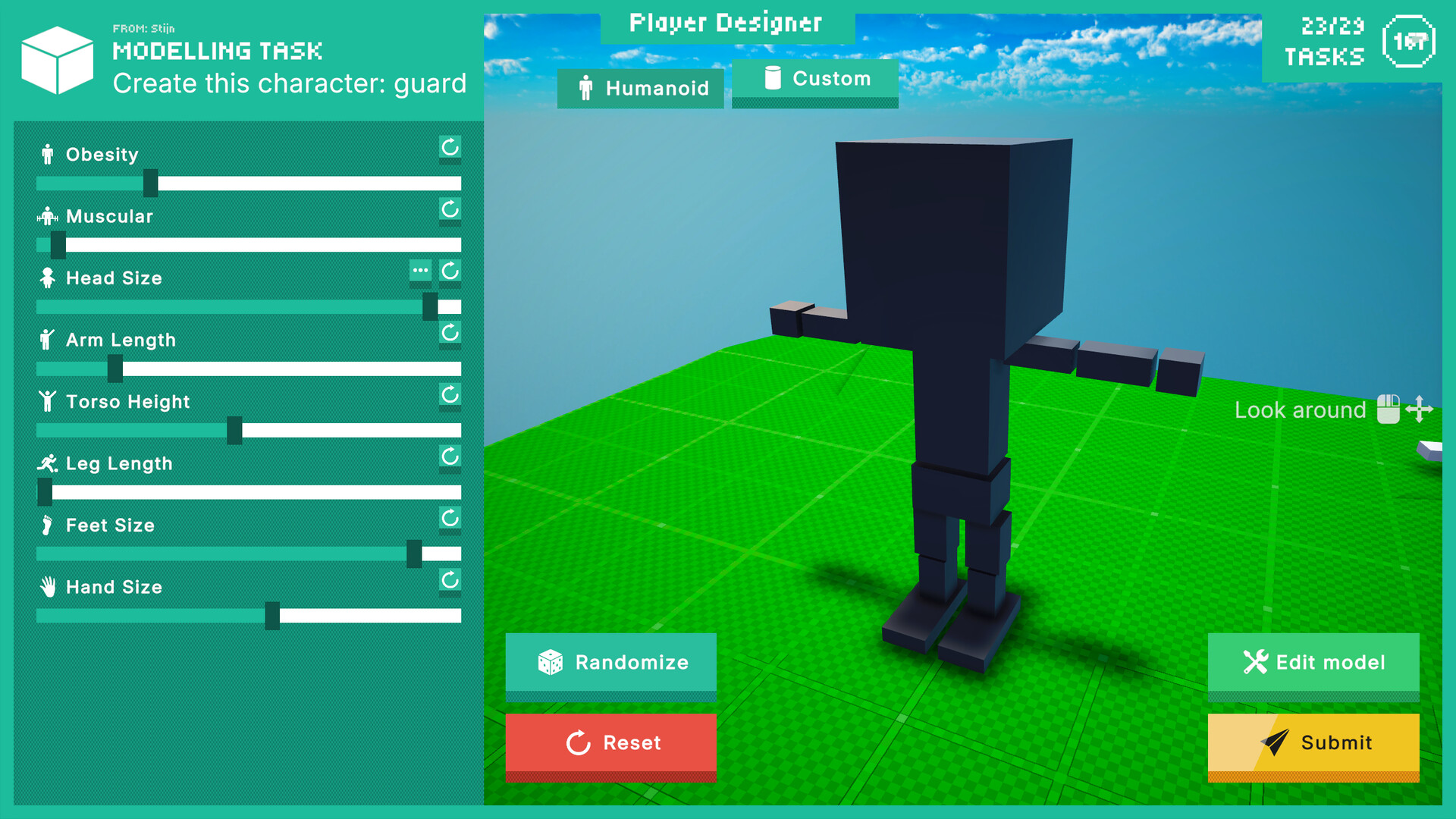The image size is (1456, 819).
Task: Click the Obesity slider handle
Action: (151, 184)
